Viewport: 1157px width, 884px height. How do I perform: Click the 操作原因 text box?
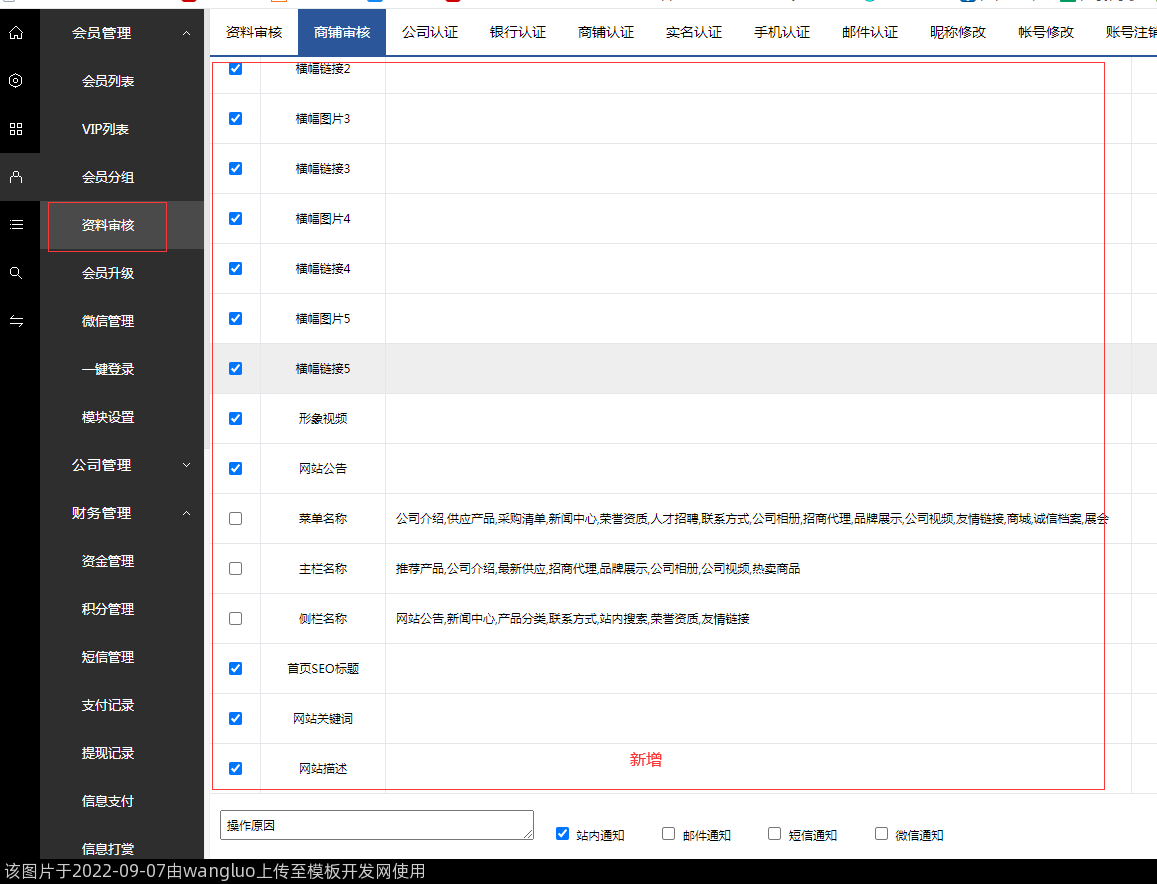pyautogui.click(x=376, y=825)
